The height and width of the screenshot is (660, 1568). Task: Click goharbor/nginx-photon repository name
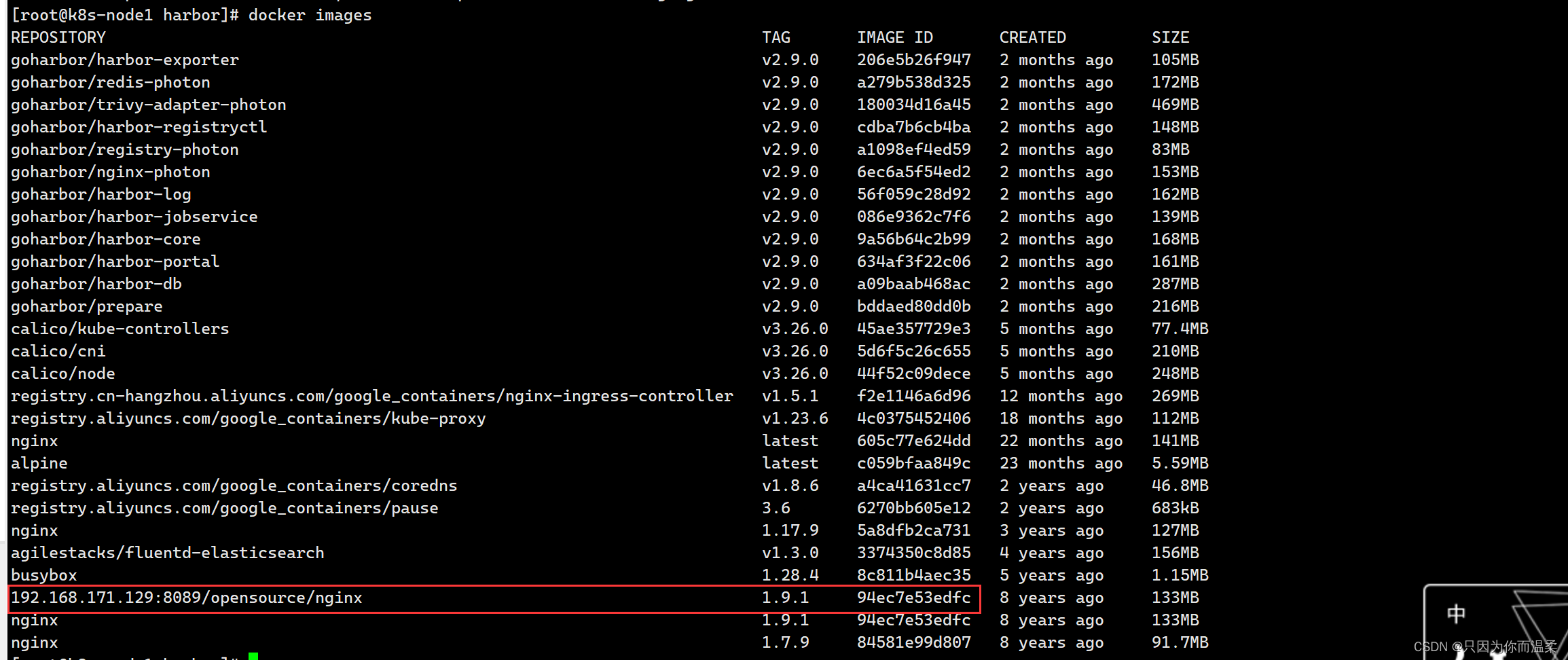[111, 172]
